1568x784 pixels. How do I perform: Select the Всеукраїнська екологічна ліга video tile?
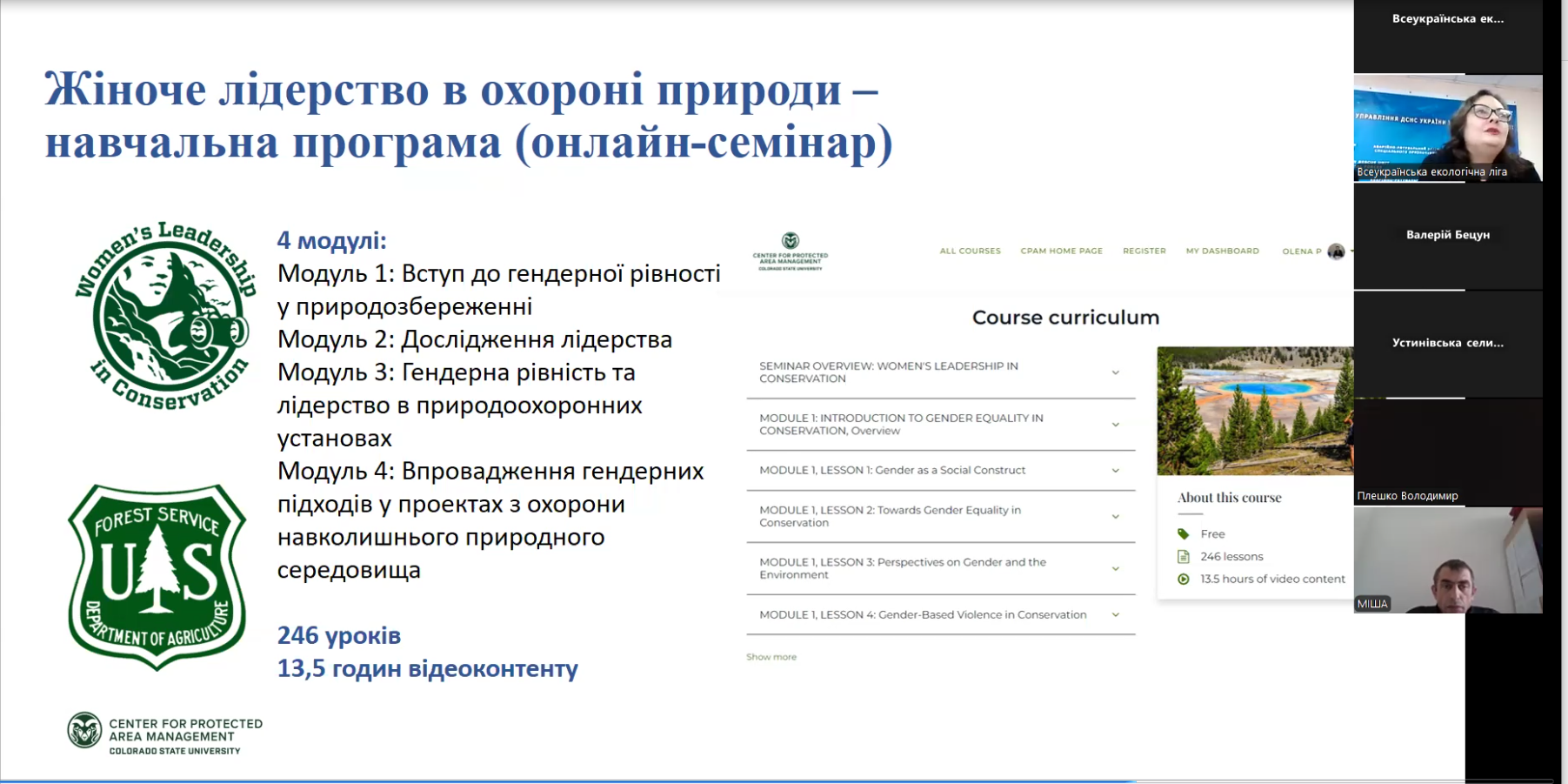pos(1447,128)
